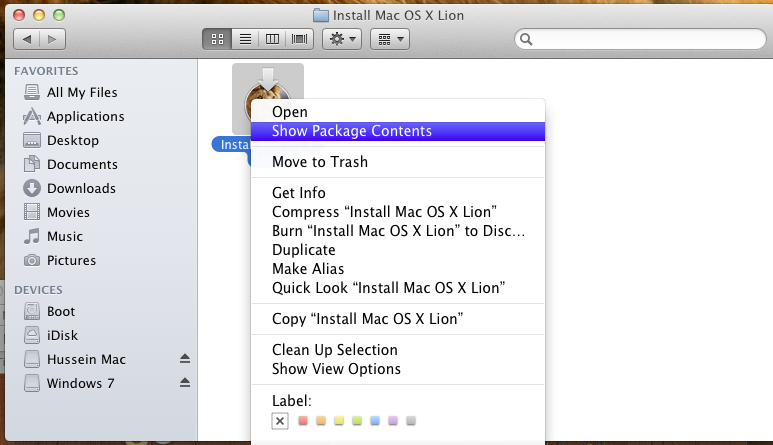The width and height of the screenshot is (773, 445).
Task: Go forward with the right arrow button
Action: [52, 39]
